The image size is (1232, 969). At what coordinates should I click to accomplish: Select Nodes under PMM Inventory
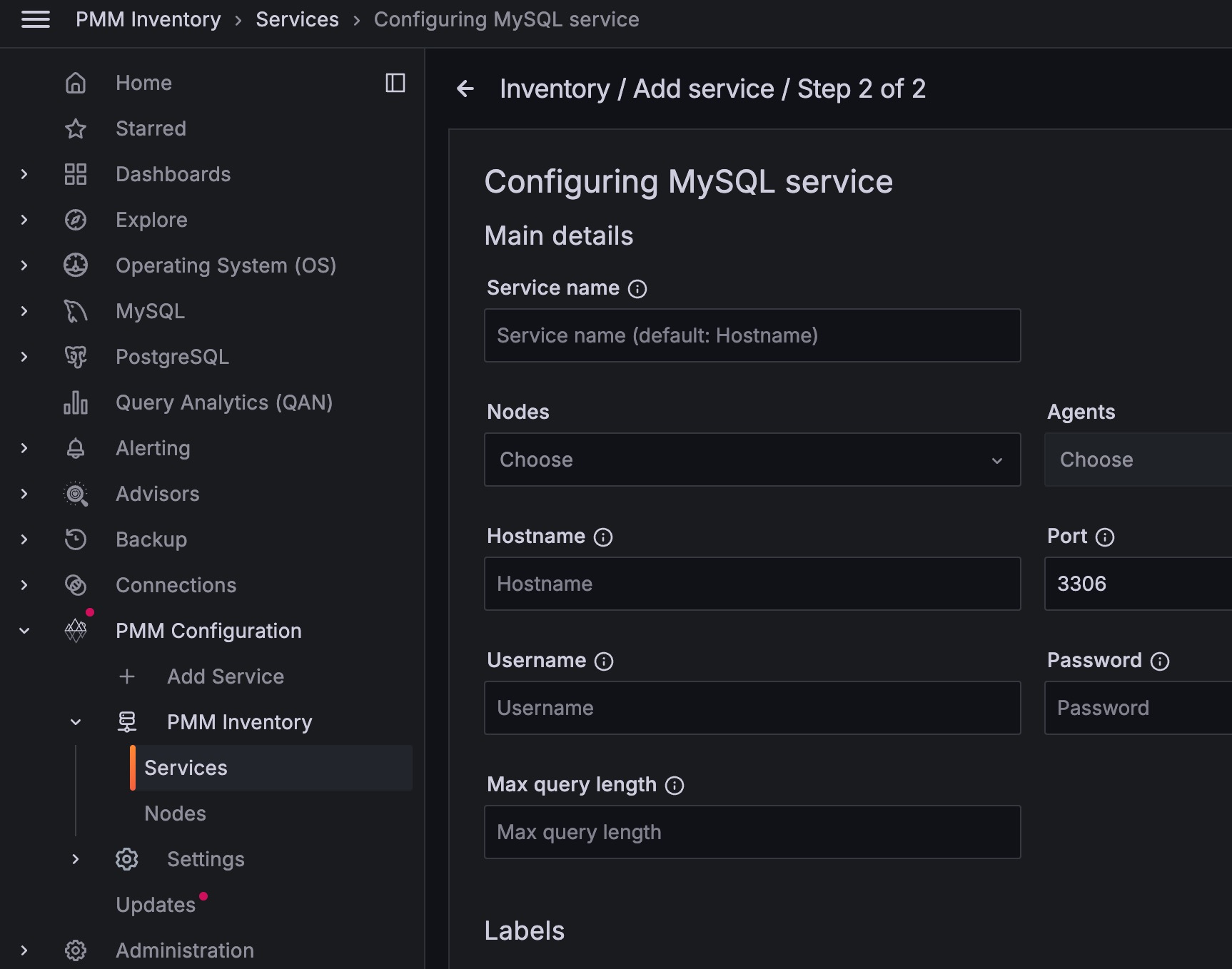[175, 813]
